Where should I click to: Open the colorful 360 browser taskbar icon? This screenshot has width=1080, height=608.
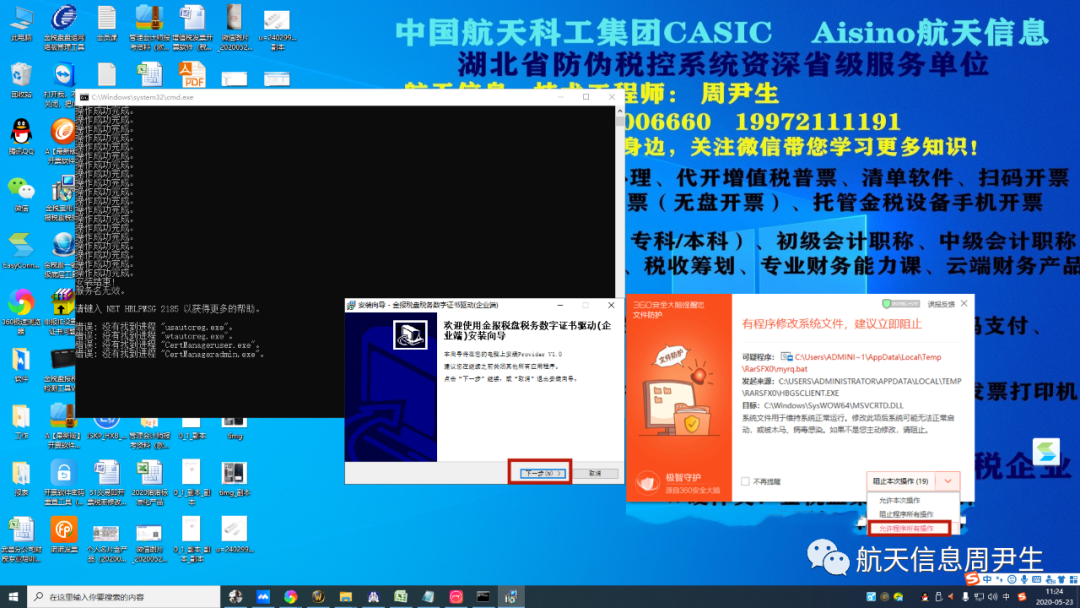[x=290, y=597]
